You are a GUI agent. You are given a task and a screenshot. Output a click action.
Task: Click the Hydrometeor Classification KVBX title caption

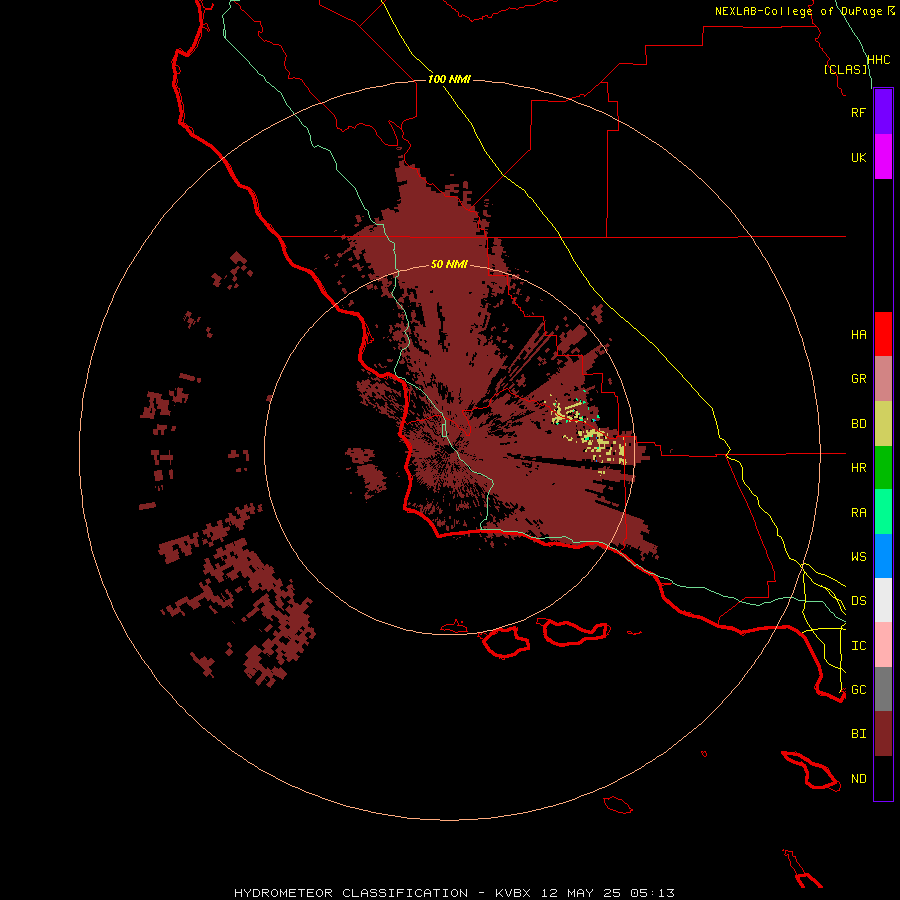point(454,893)
